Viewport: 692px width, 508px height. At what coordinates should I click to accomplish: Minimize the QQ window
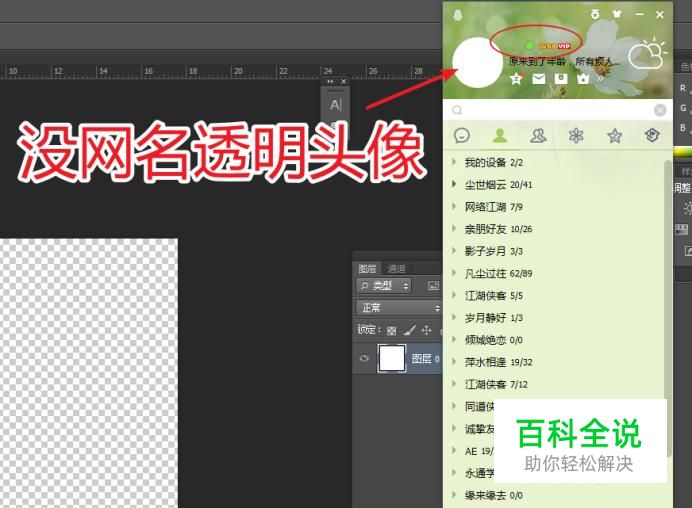(639, 15)
